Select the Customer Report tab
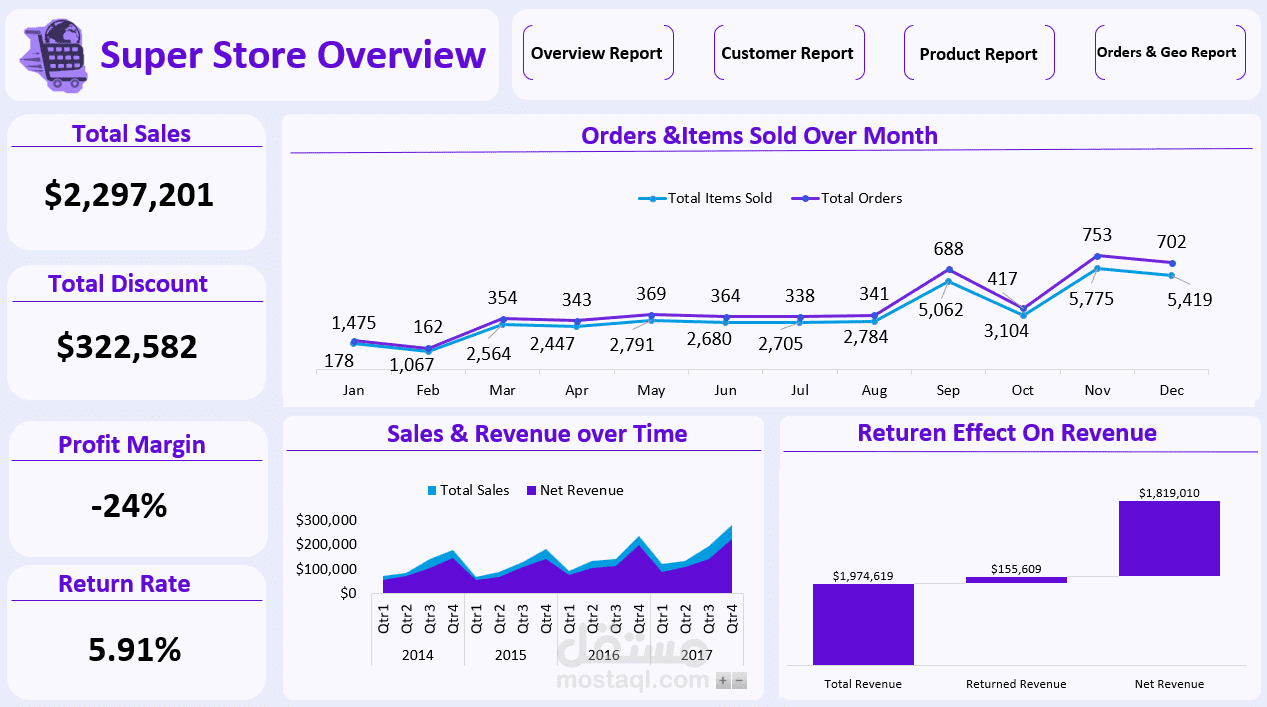This screenshot has height=707, width=1267. (789, 53)
